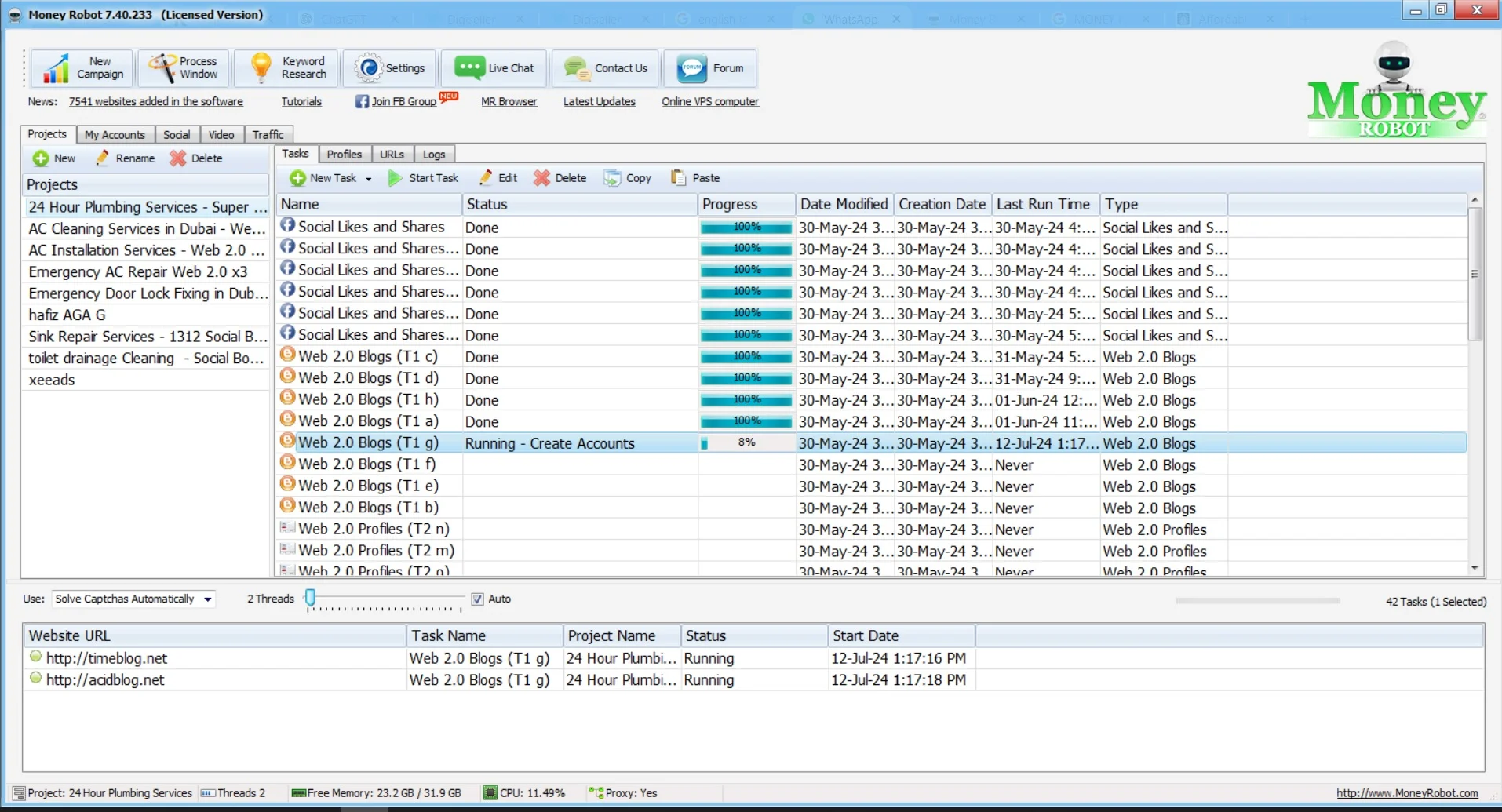The image size is (1502, 812).
Task: Switch to the Video tab
Action: 221,135
